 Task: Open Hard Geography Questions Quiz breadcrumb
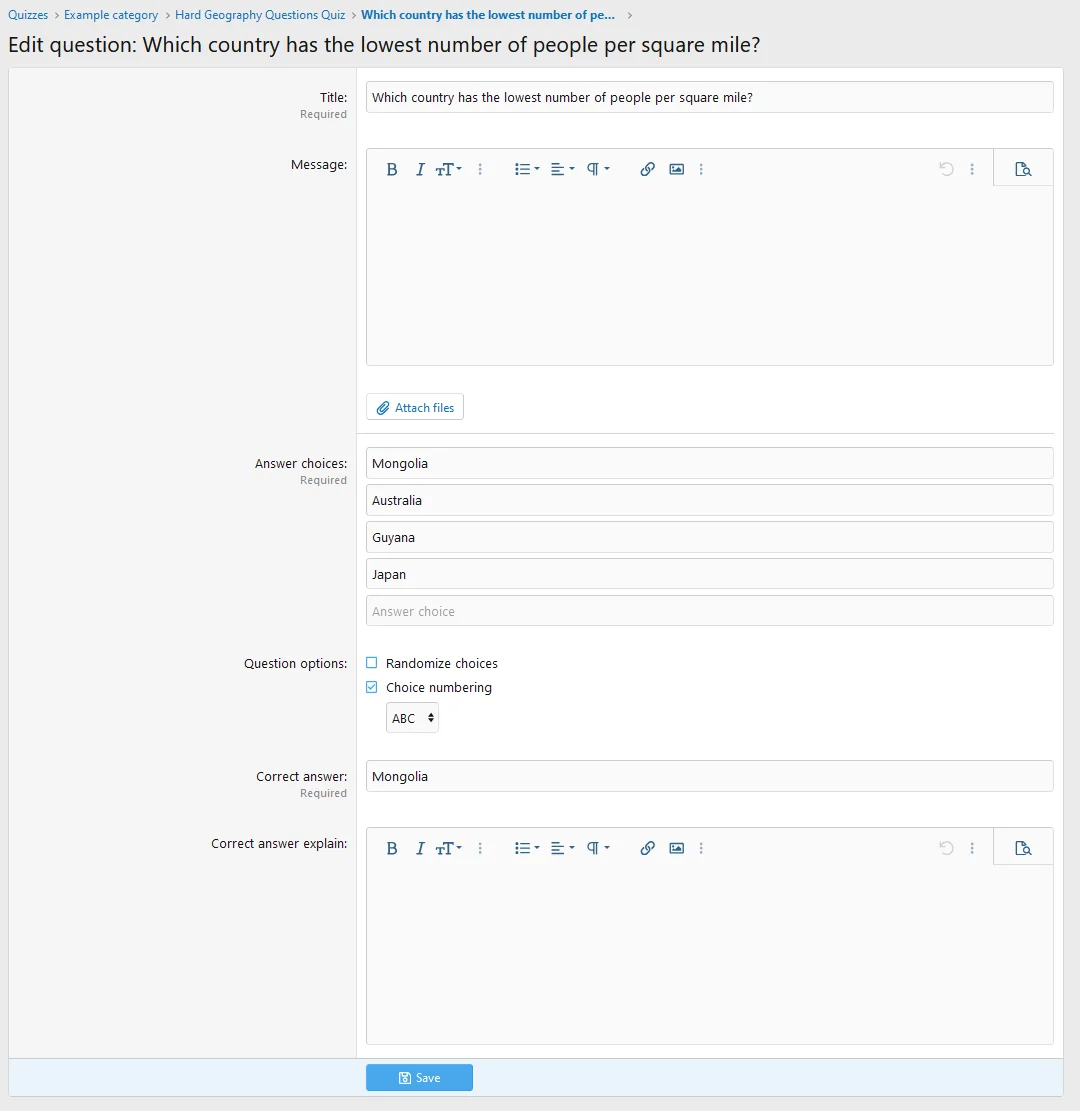[x=260, y=15]
